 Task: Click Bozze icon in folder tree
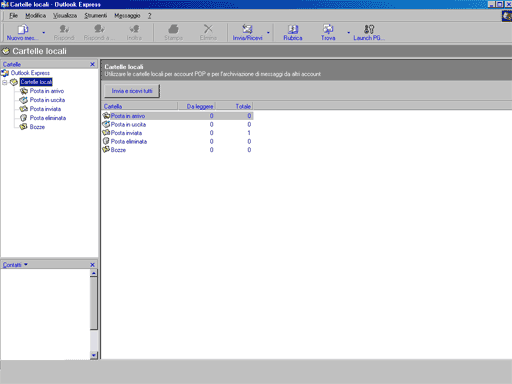(x=24, y=127)
